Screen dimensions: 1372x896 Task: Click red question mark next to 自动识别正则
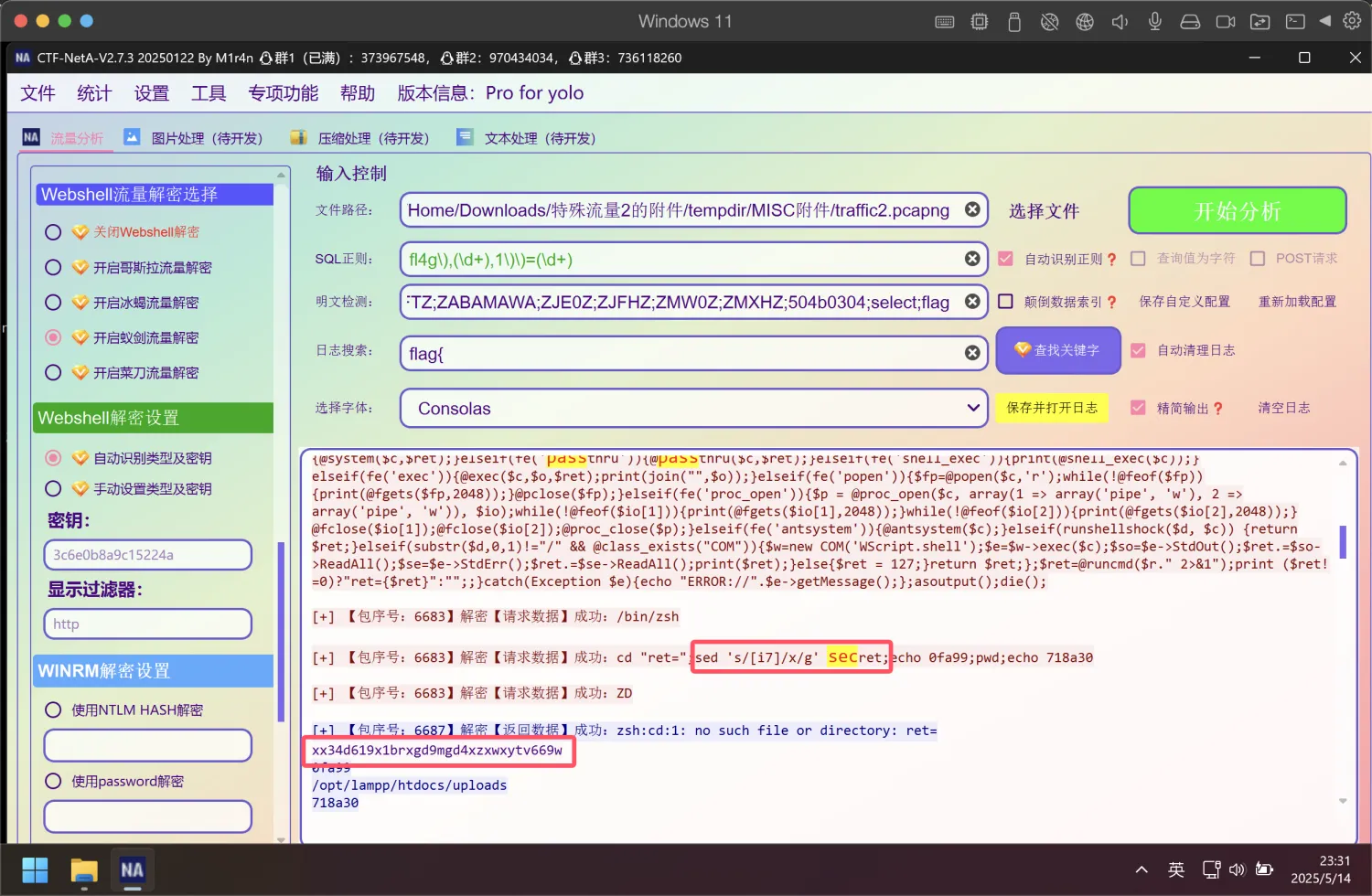(x=1111, y=260)
